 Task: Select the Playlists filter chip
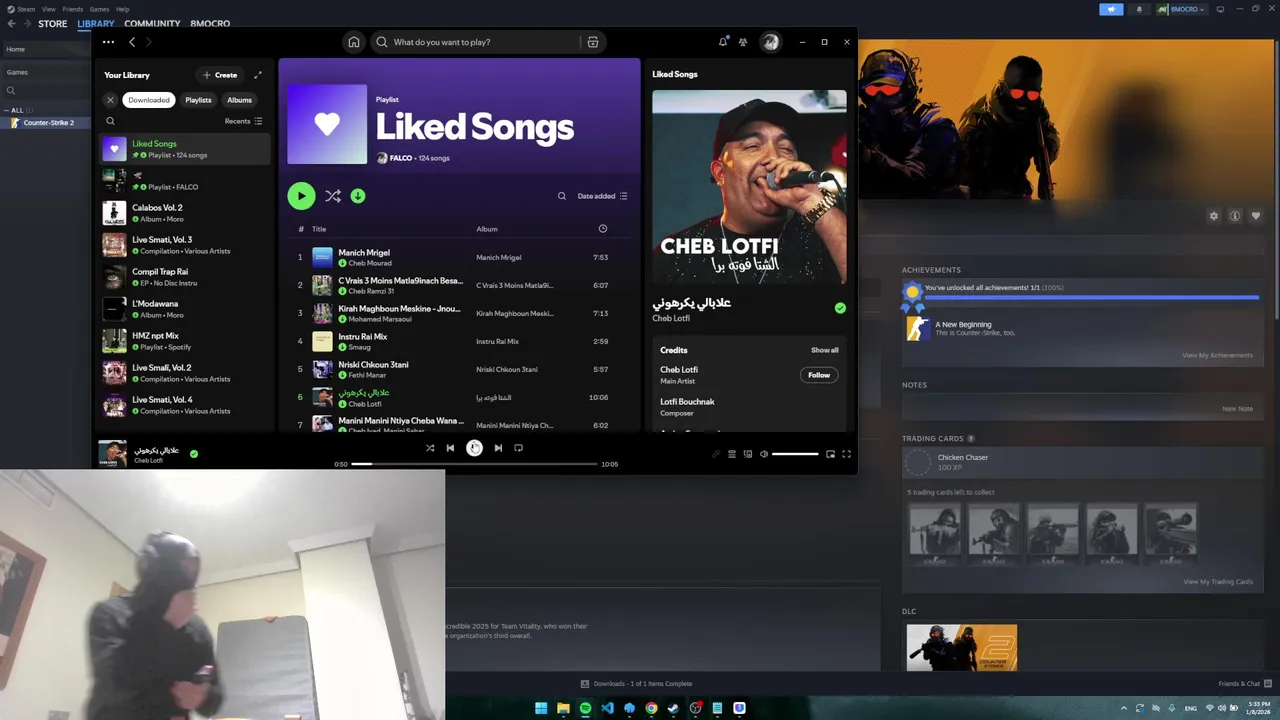click(198, 100)
